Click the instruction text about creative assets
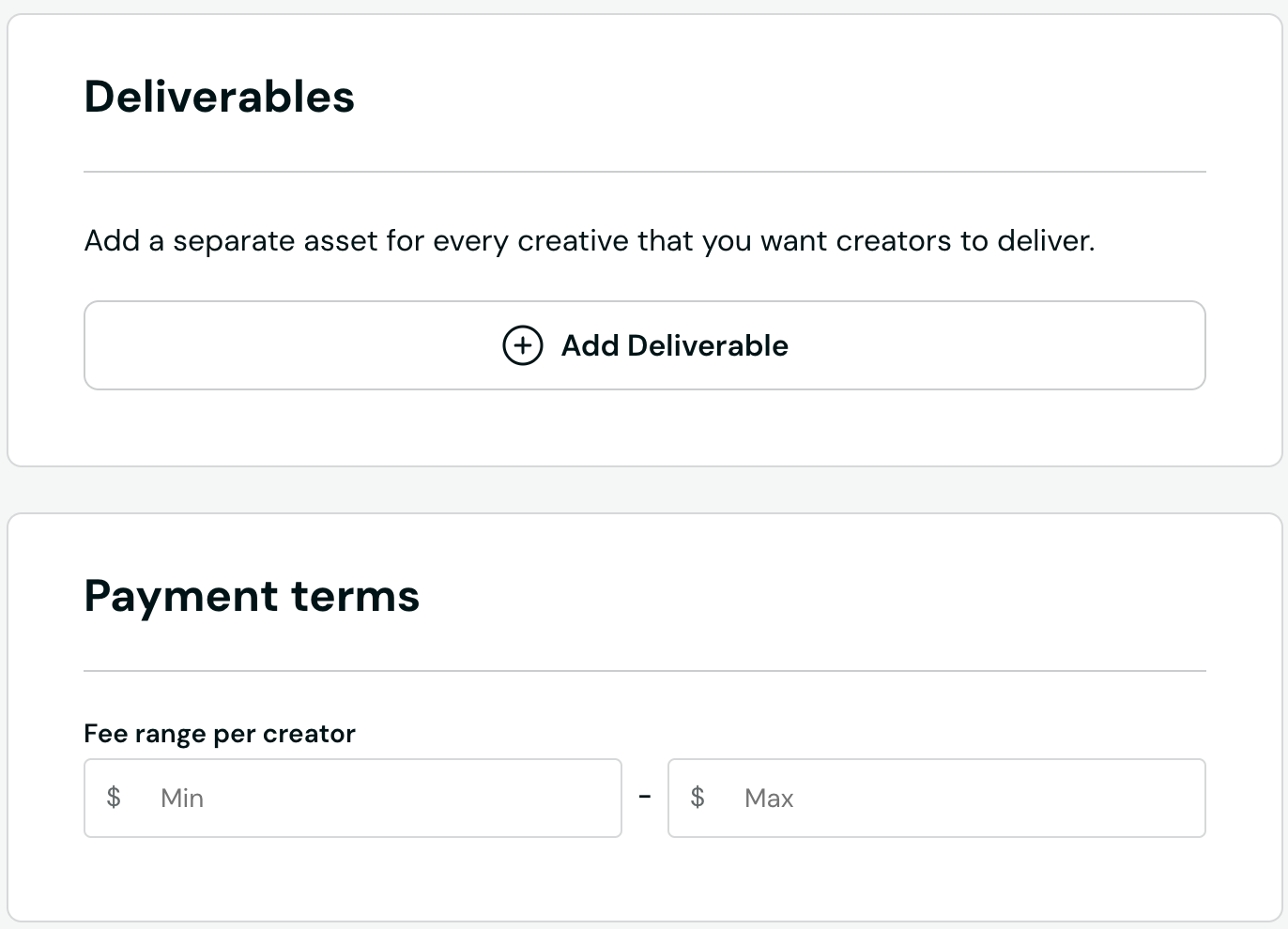Viewport: 1288px width, 929px height. pos(590,240)
